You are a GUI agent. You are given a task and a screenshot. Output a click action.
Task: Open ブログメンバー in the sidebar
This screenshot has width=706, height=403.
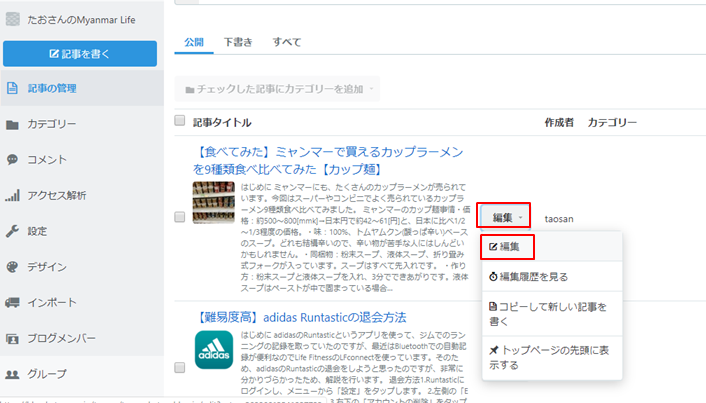[82, 338]
